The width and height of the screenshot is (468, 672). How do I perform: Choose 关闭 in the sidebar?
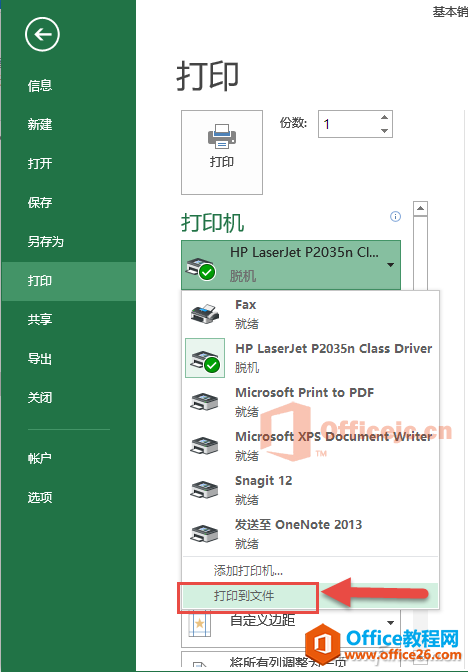pyautogui.click(x=40, y=398)
